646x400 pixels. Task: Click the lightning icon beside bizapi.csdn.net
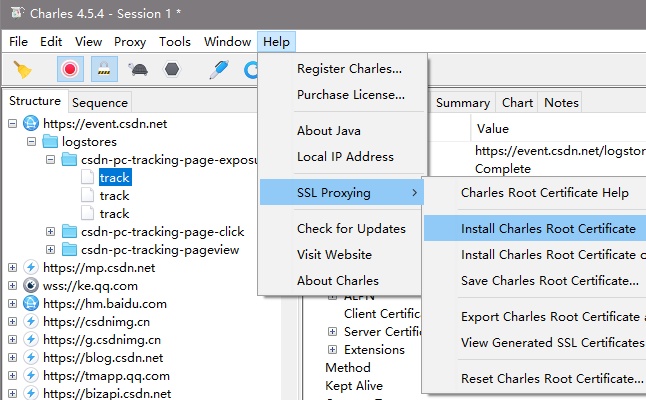coord(31,393)
